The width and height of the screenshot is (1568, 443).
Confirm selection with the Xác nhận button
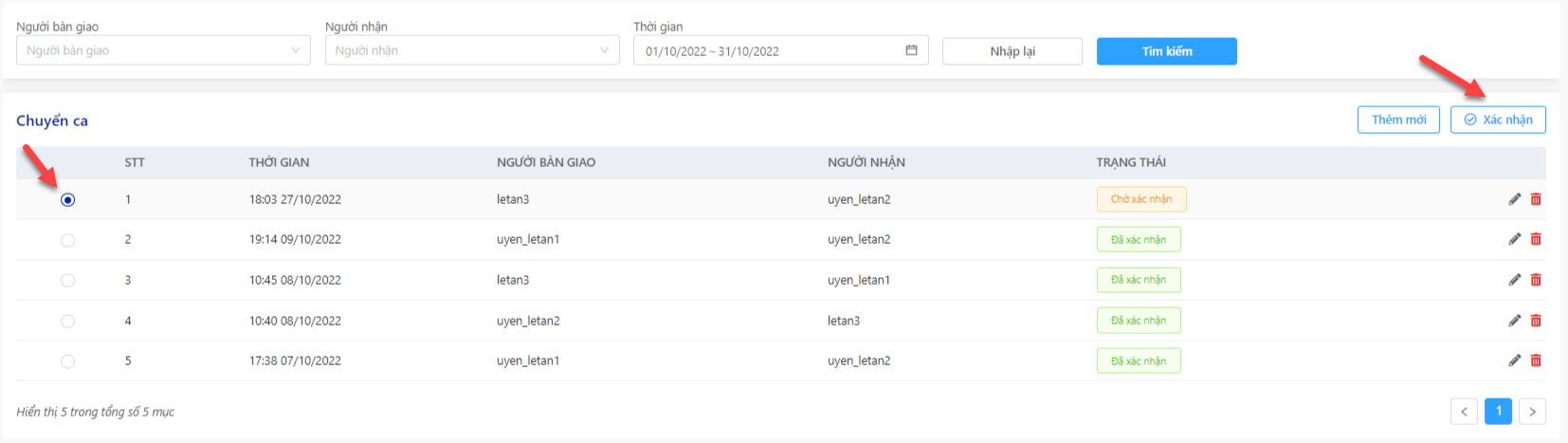coord(1498,120)
